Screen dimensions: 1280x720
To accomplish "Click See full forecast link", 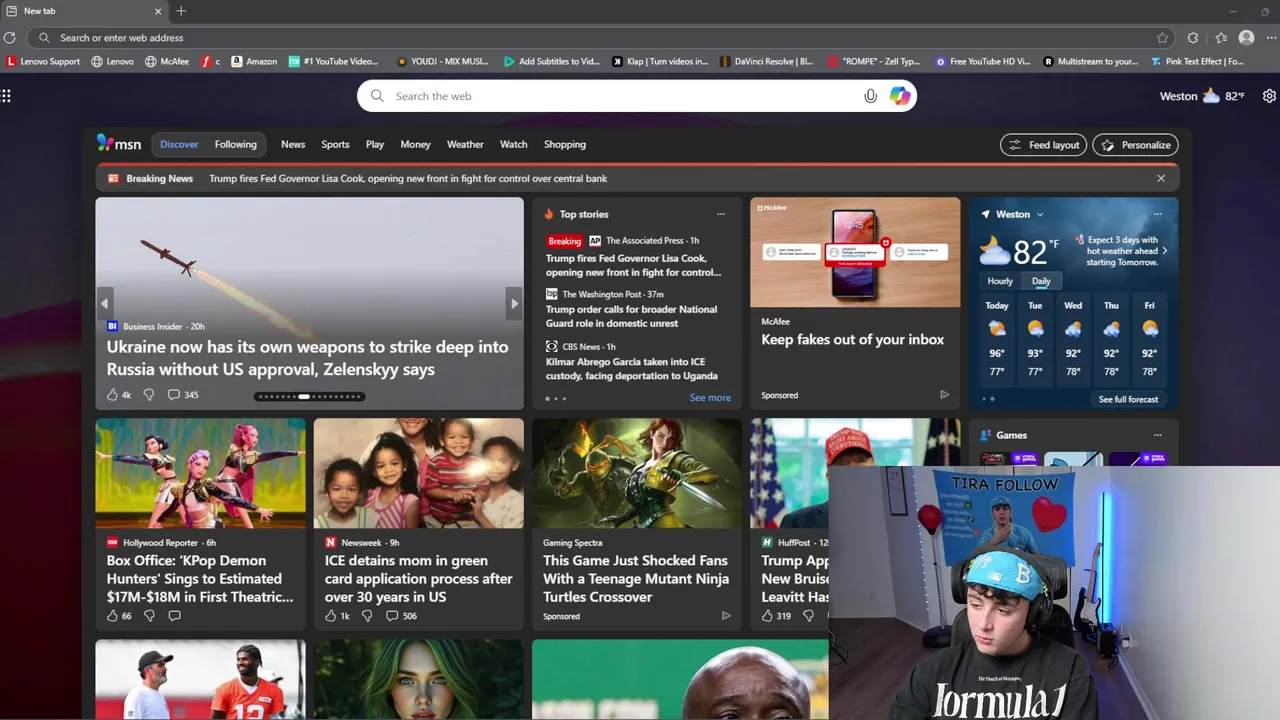I will pyautogui.click(x=1128, y=399).
